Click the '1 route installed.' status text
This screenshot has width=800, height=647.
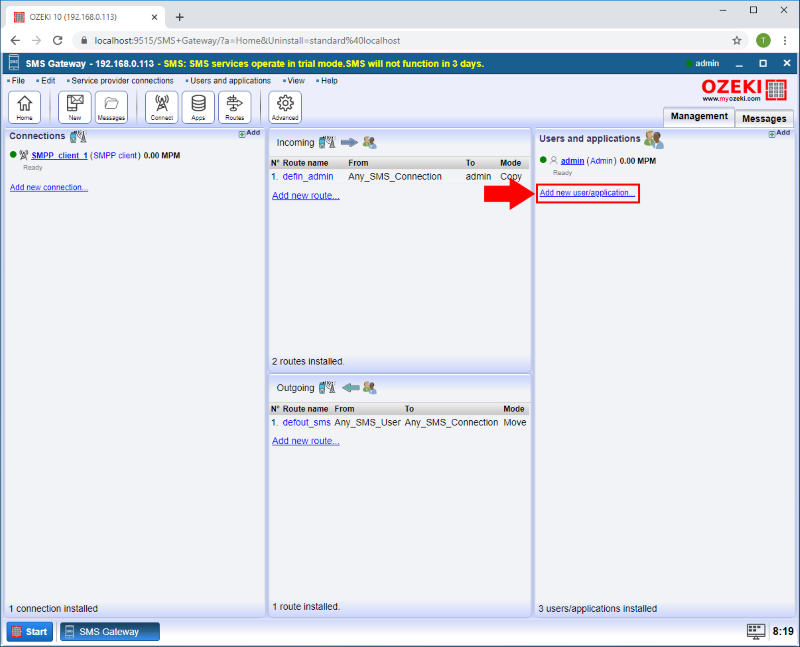tap(306, 607)
